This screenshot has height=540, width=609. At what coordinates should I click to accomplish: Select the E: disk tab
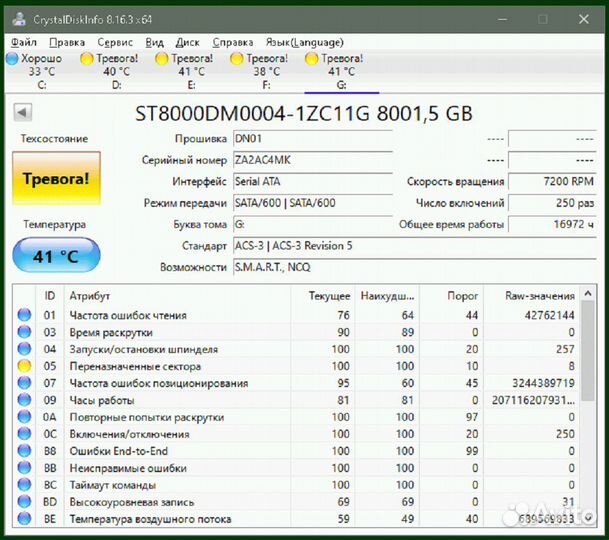190,71
